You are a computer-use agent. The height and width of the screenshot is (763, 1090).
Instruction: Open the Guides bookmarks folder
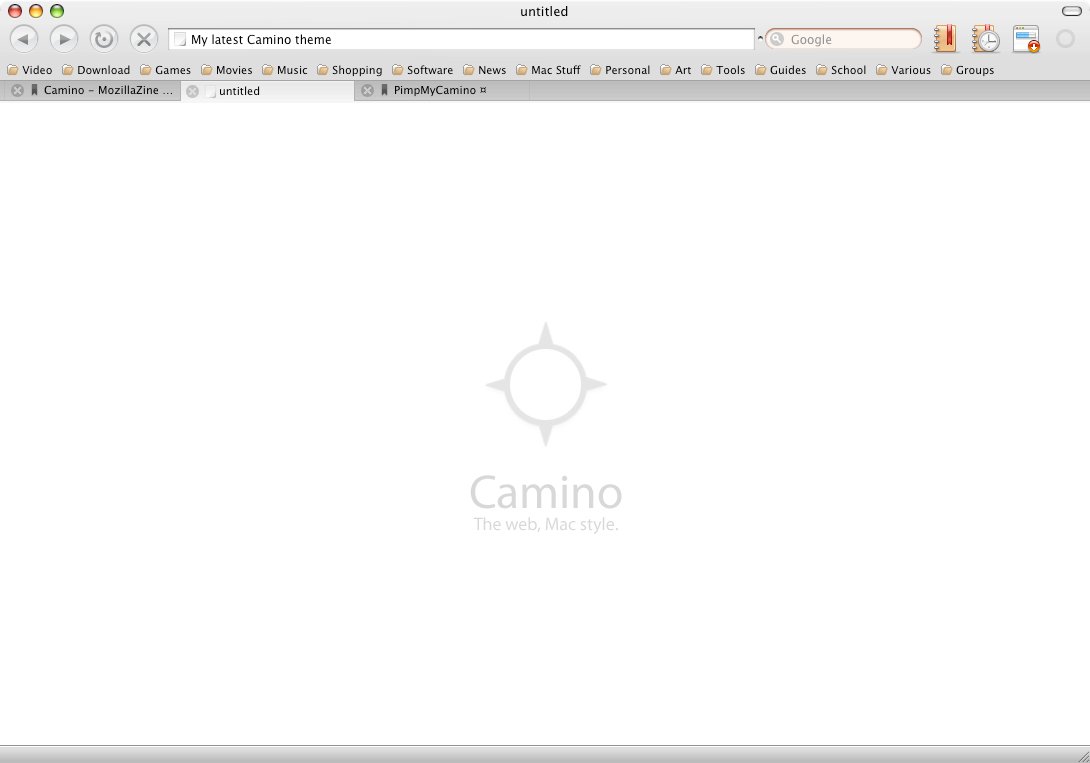point(781,70)
